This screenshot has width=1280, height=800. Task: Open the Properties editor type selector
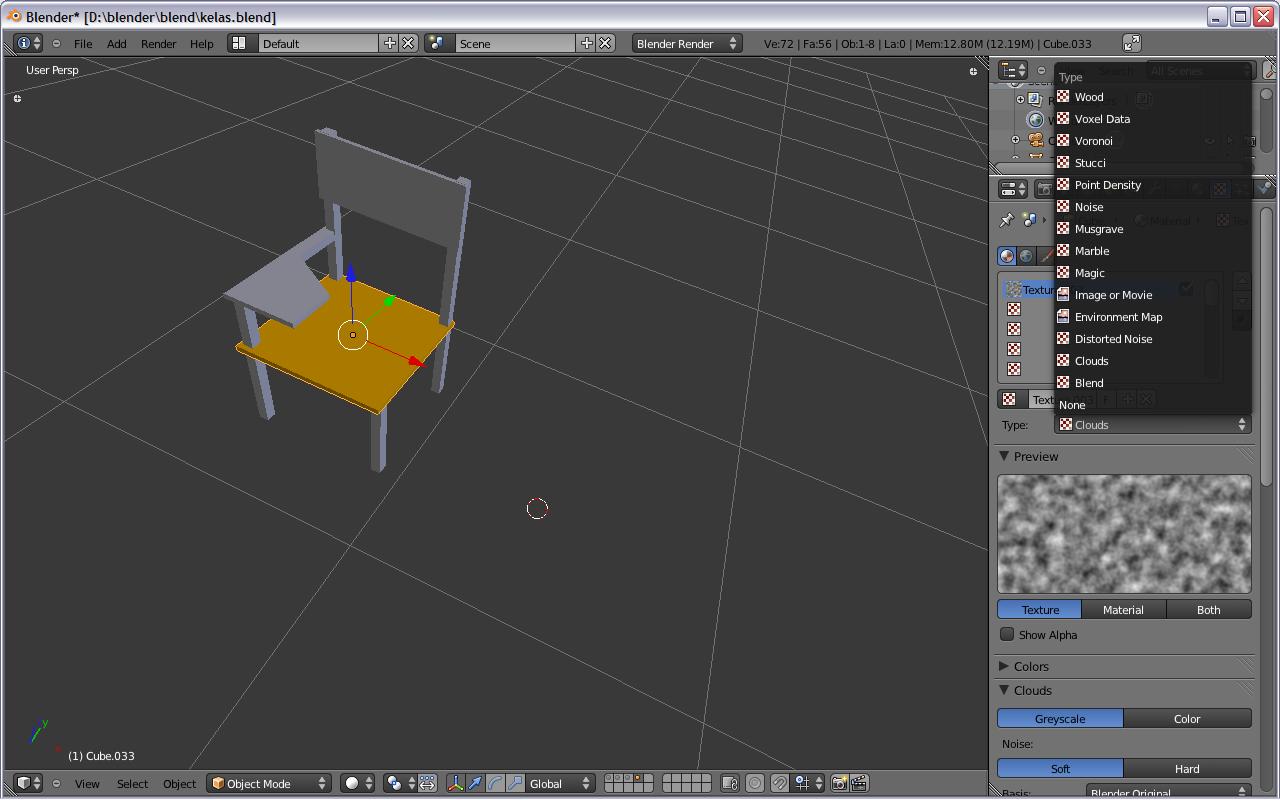1014,188
